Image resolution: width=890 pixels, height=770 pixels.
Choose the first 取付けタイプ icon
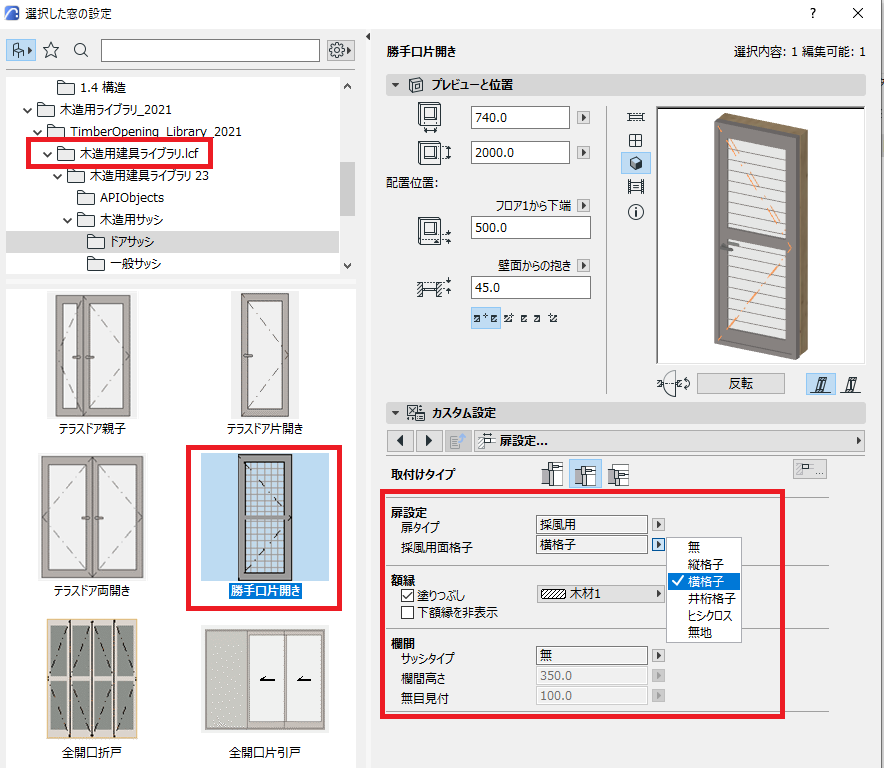click(552, 474)
